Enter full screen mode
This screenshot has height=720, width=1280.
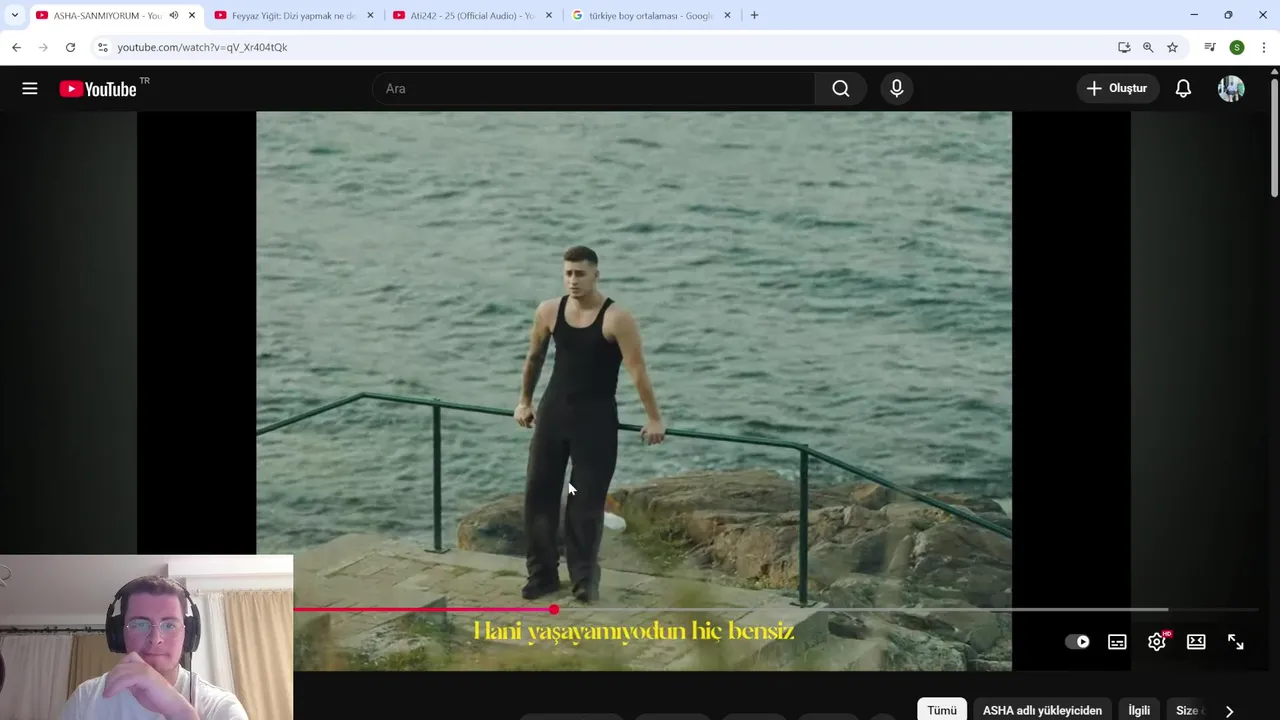pos(1236,642)
